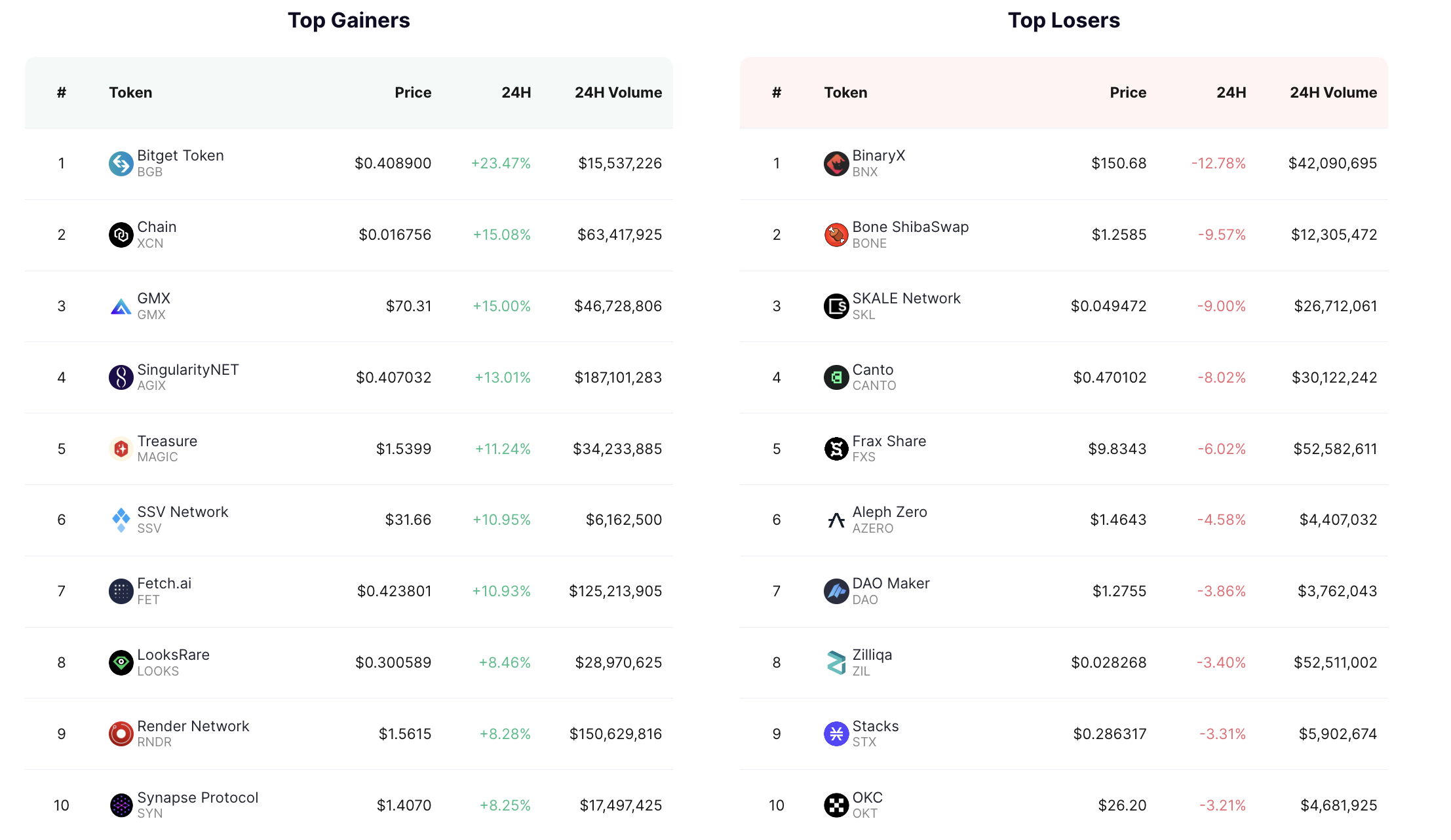Click the Stacks purple logo icon
Screen dimensions: 1451x840
[836, 734]
